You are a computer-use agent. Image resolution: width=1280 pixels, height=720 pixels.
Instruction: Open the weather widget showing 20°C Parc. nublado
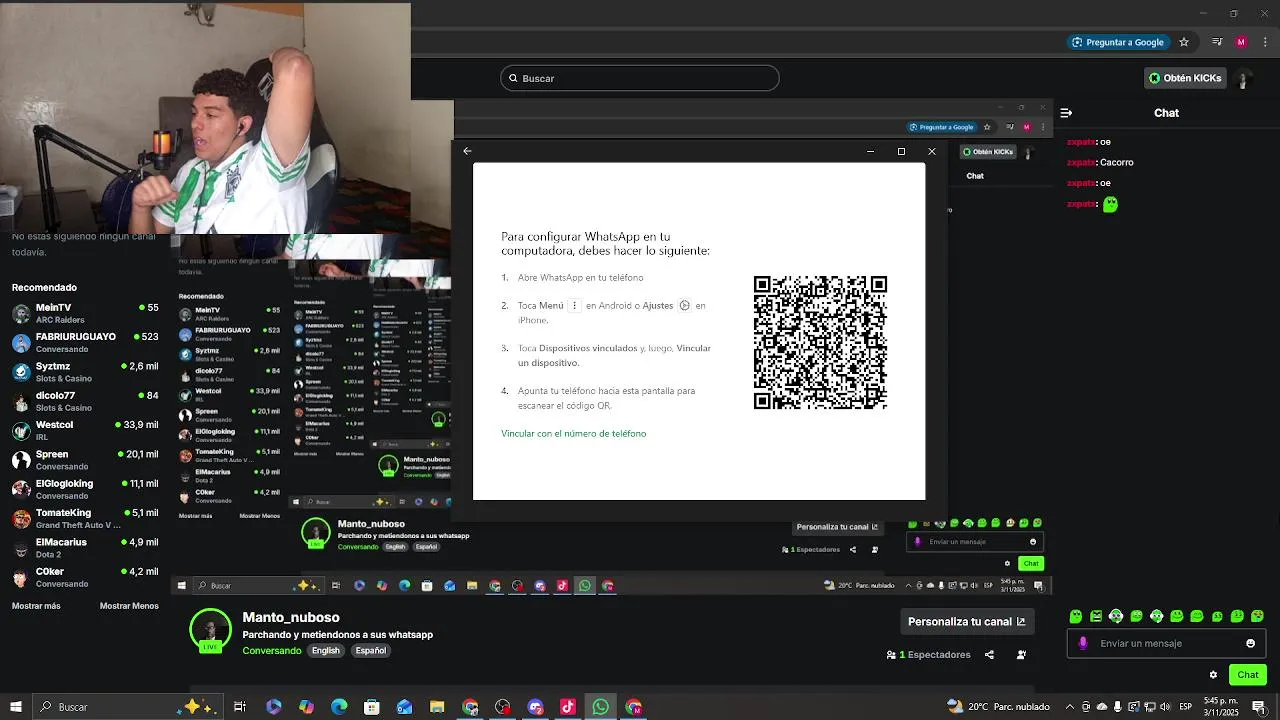998,707
